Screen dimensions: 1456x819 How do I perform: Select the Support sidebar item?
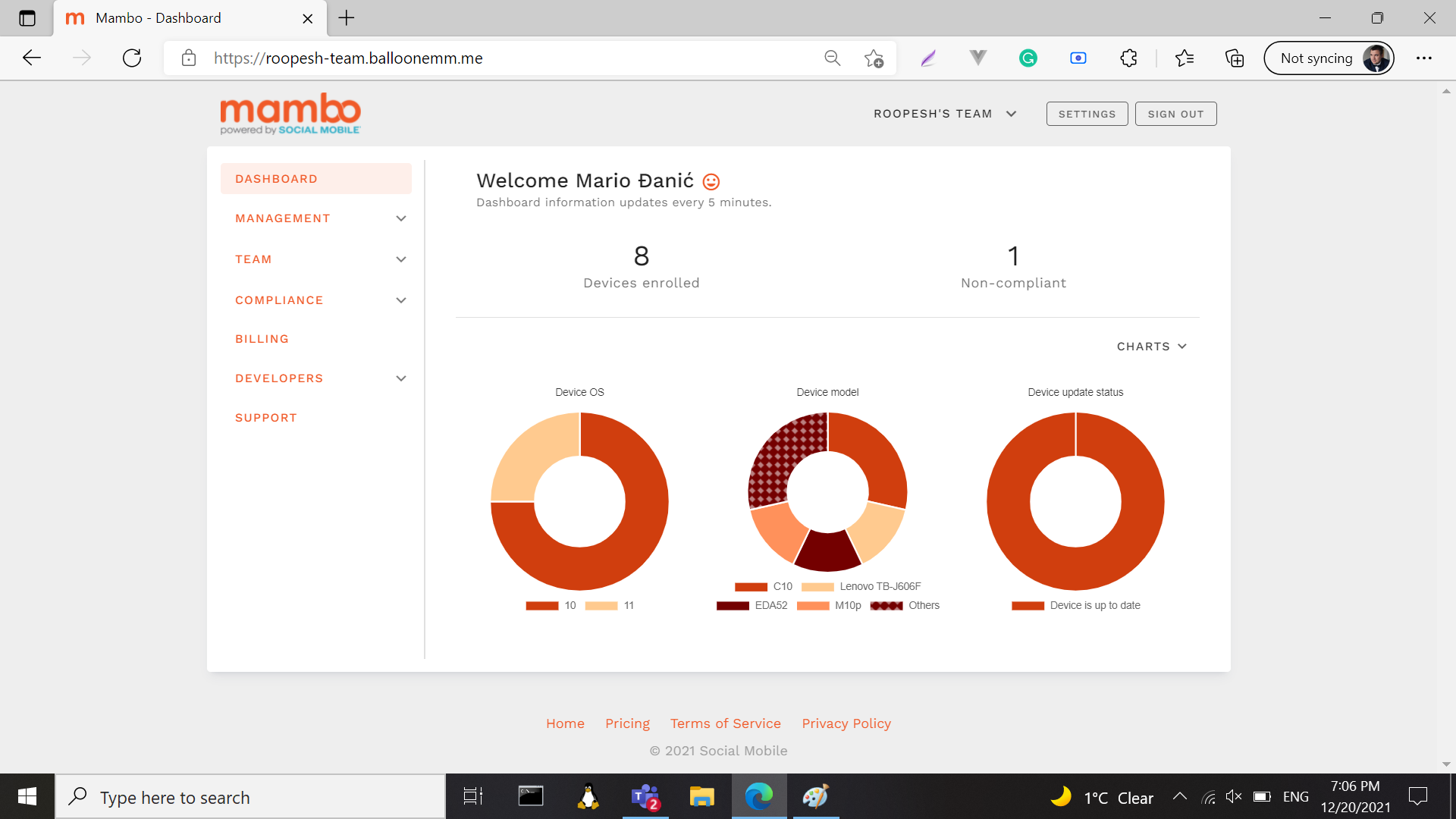(265, 418)
